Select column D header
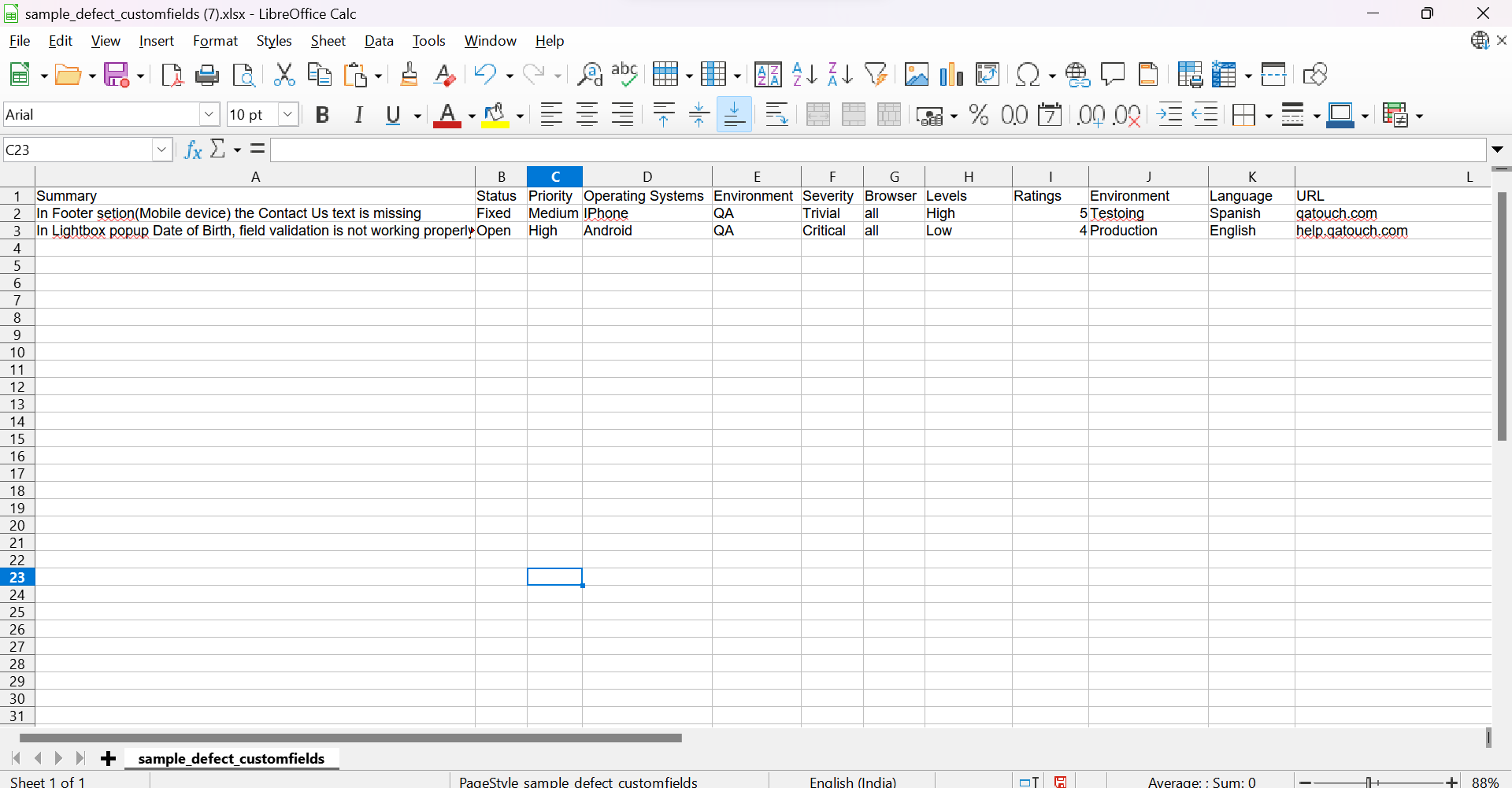Screen dimensions: 1512x788 [647, 176]
